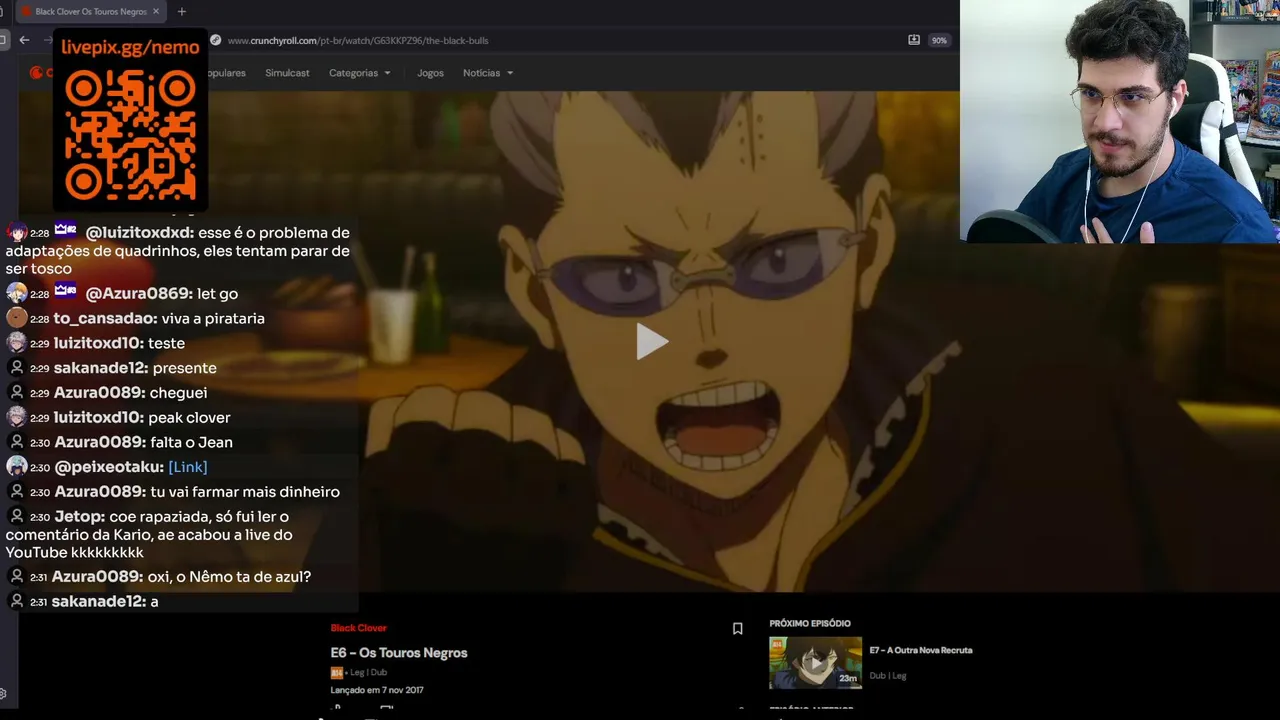Open E7 - A Outra Nova Recruta title
This screenshot has width=1280, height=720.
pyautogui.click(x=920, y=650)
